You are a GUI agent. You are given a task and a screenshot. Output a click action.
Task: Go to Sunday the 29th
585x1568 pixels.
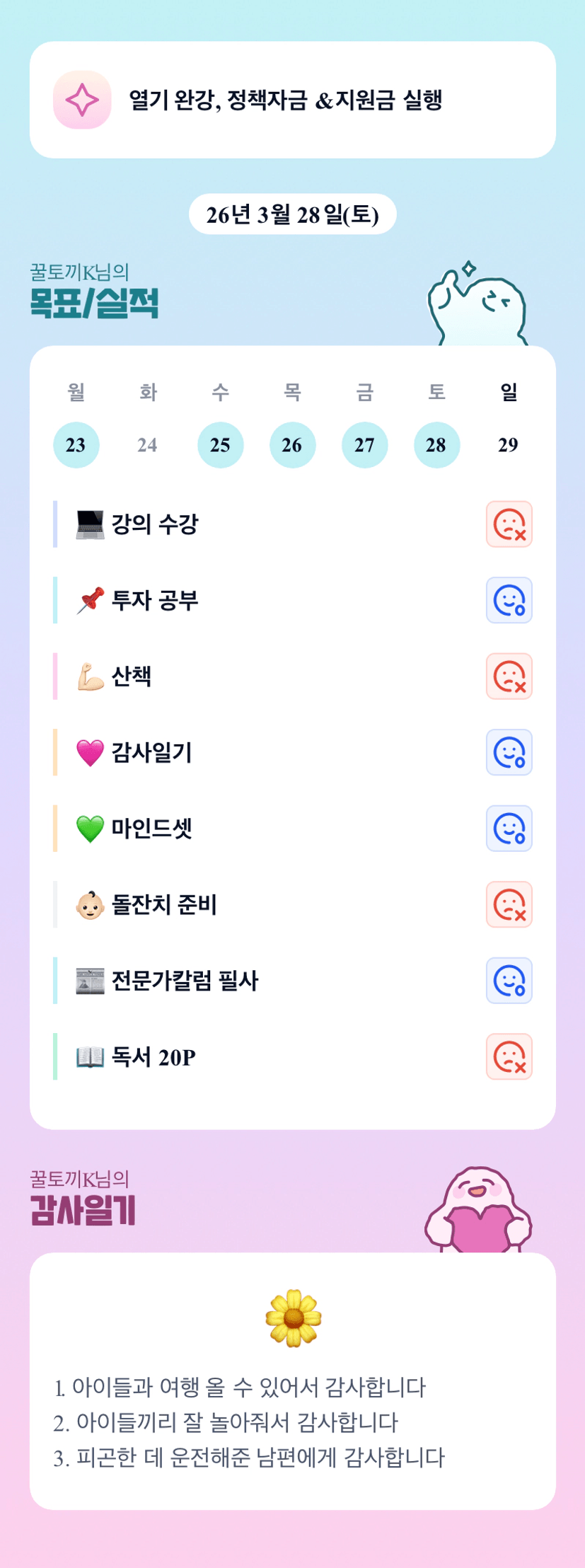(x=508, y=445)
